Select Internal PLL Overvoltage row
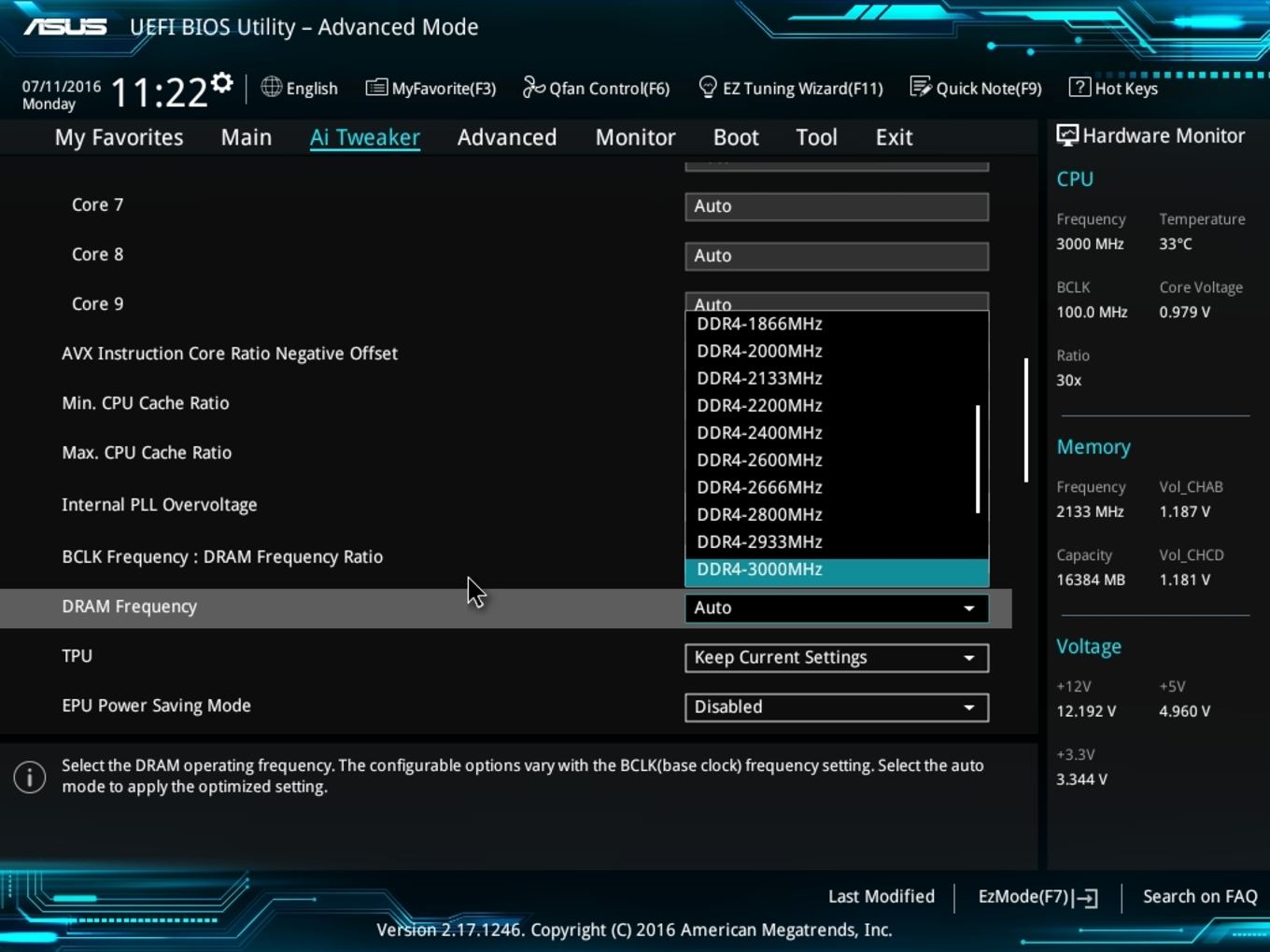The image size is (1270, 952). click(x=159, y=505)
